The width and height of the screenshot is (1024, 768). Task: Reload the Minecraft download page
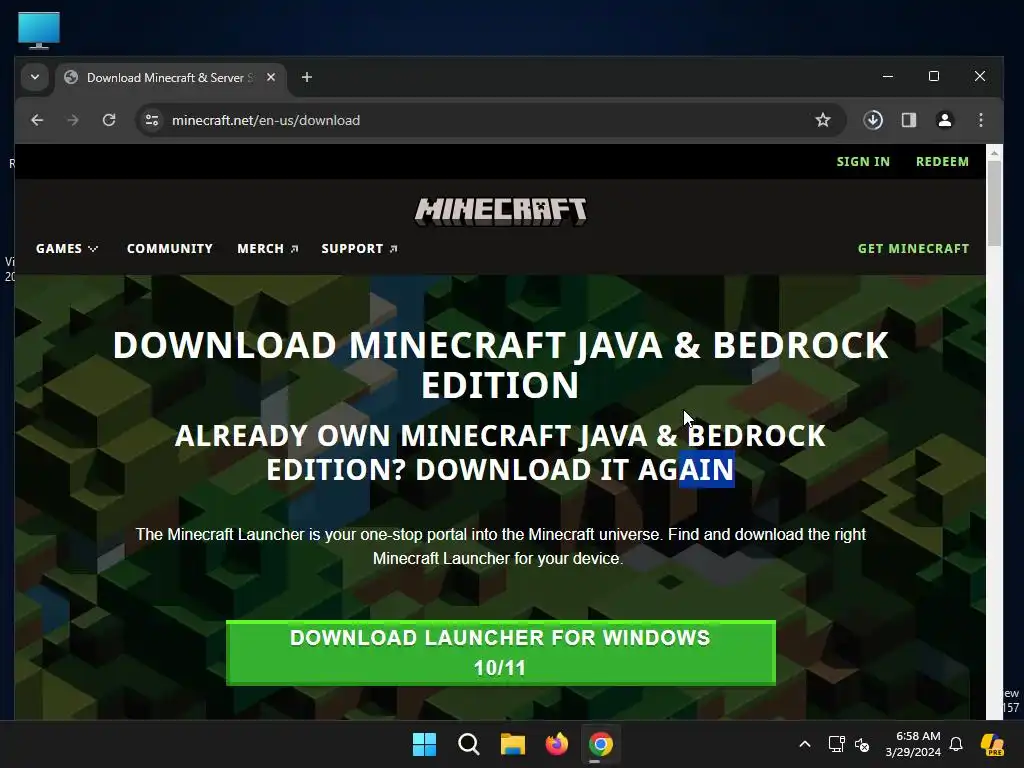pyautogui.click(x=109, y=120)
